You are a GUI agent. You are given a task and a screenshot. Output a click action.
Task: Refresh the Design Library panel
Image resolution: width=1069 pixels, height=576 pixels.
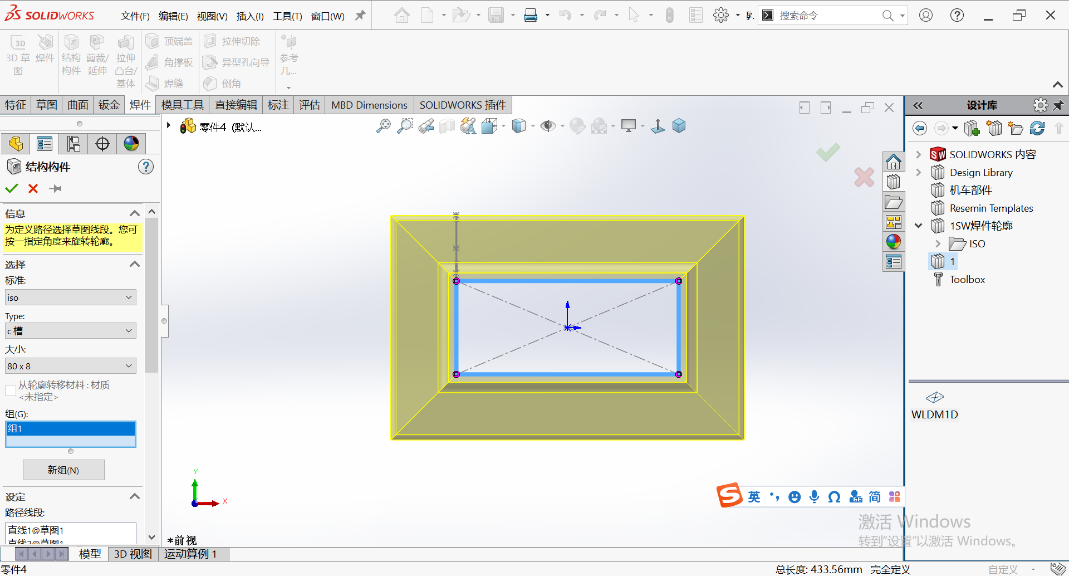point(1037,127)
